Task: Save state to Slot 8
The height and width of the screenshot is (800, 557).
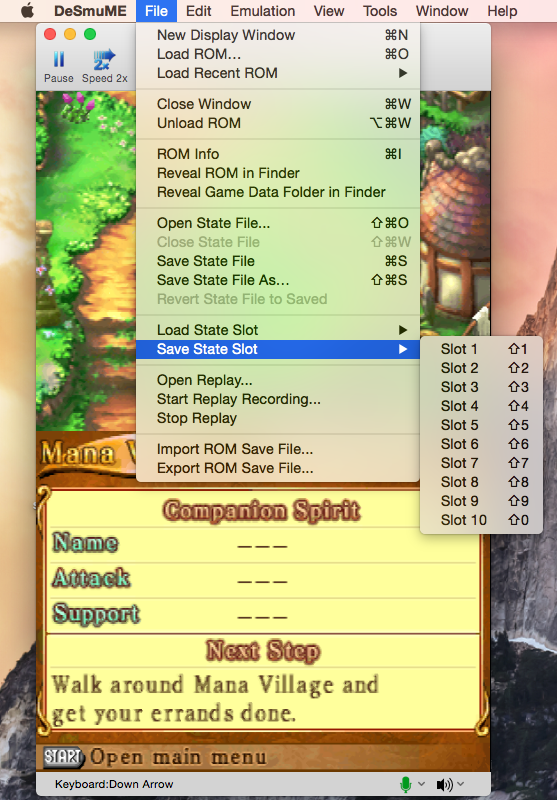Action: click(x=481, y=482)
